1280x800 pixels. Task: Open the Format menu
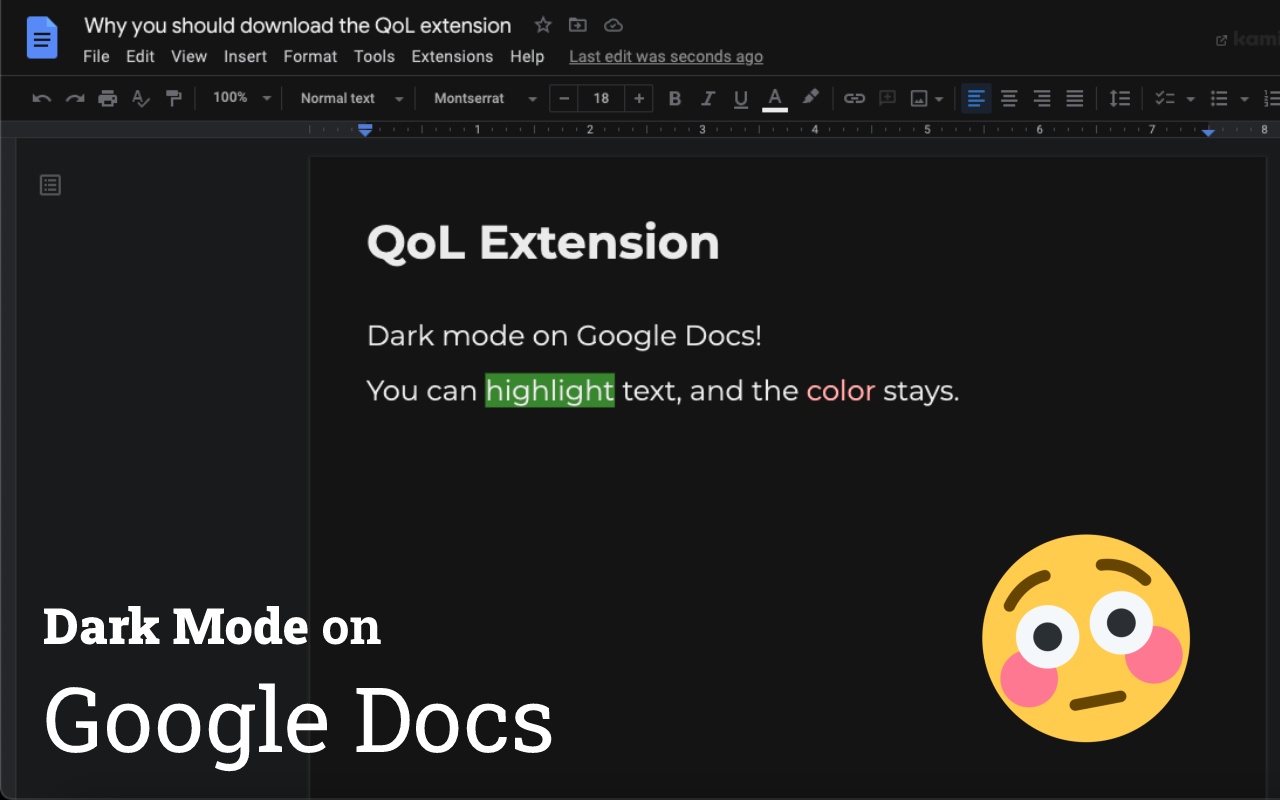[310, 56]
